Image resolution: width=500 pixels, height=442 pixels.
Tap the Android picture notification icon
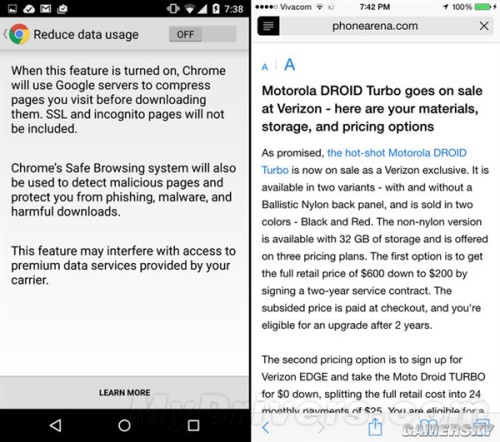(x=12, y=9)
